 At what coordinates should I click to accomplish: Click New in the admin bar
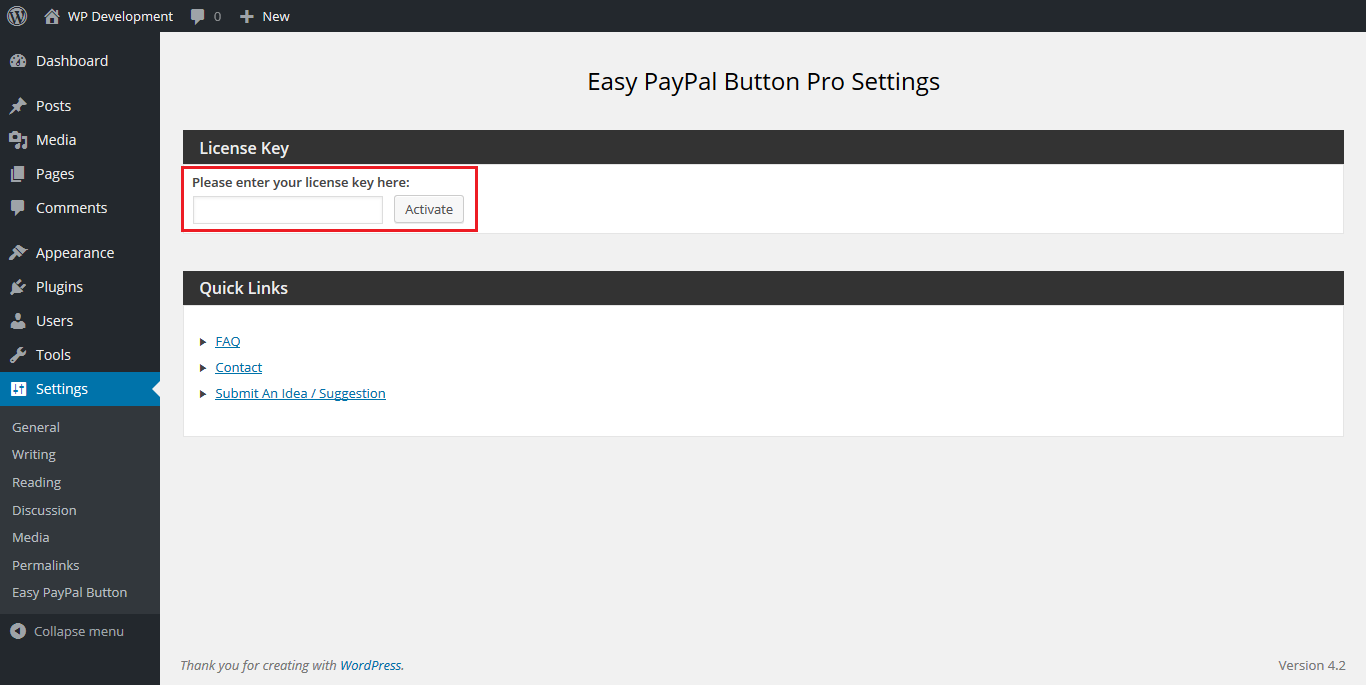(276, 16)
